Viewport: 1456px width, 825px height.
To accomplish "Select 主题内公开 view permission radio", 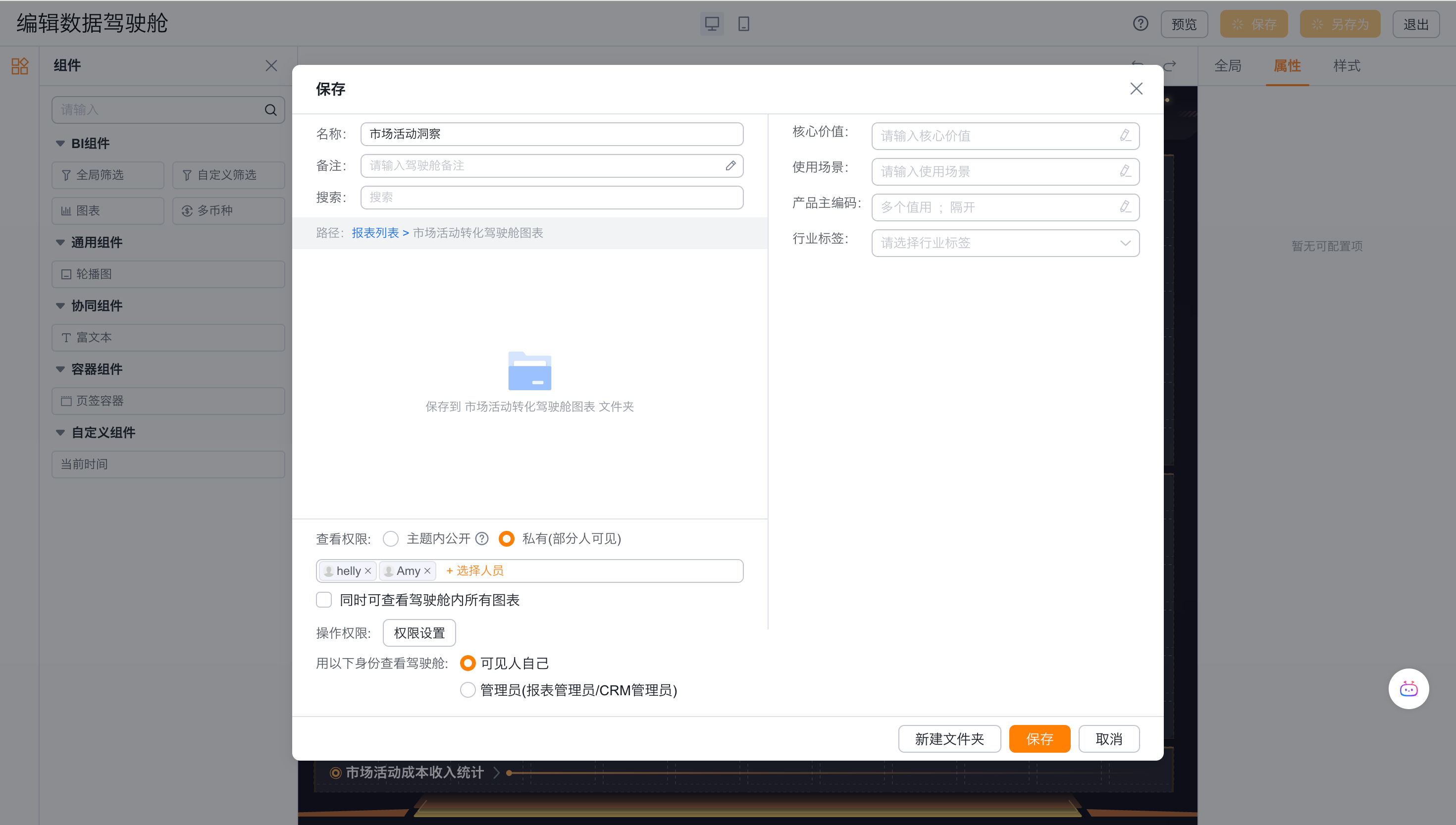I will point(390,538).
